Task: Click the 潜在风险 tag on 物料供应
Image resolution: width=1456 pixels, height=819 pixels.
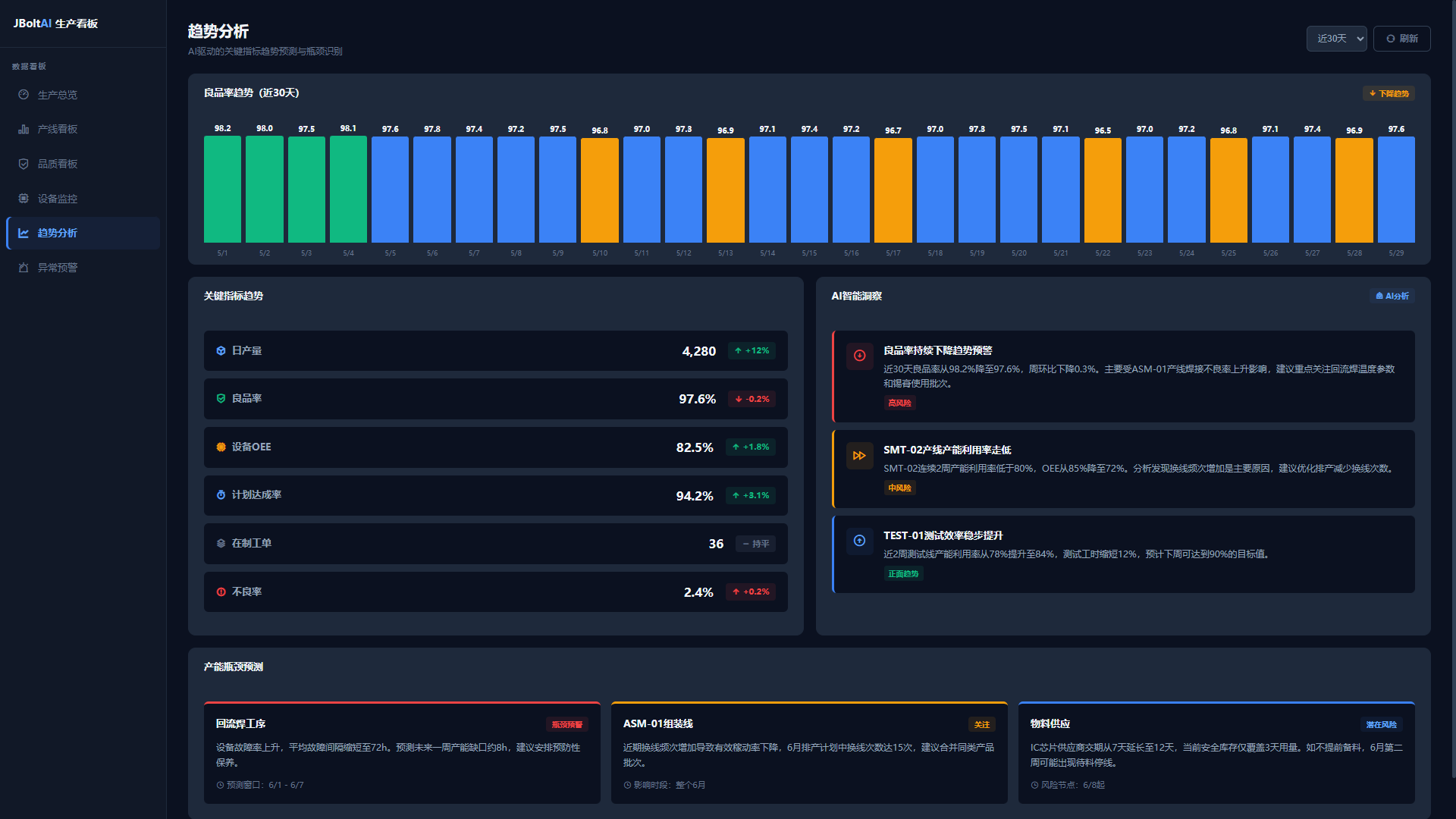Action: (x=1381, y=724)
